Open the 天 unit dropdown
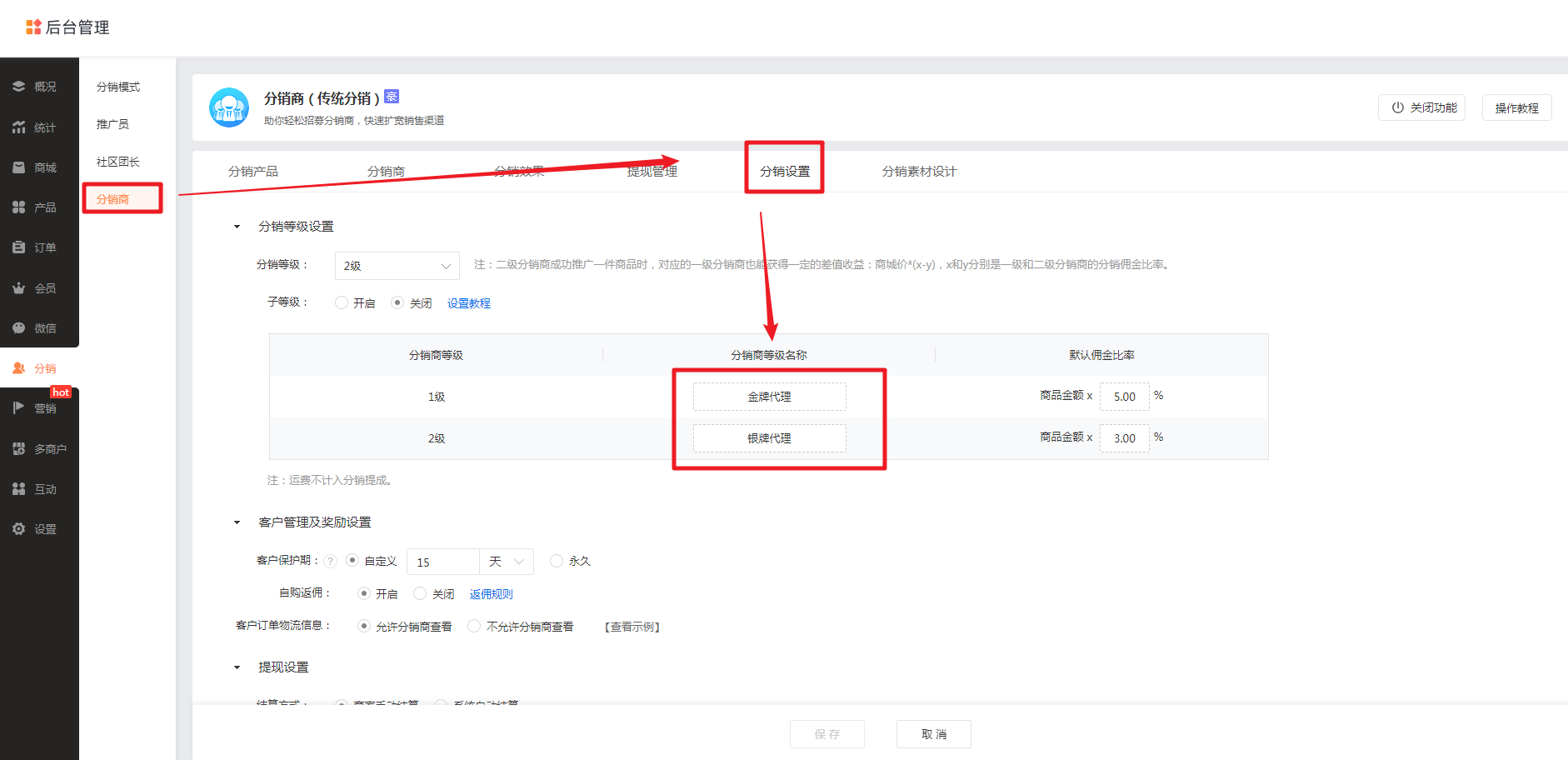Viewport: 1568px width, 760px height. pos(507,562)
